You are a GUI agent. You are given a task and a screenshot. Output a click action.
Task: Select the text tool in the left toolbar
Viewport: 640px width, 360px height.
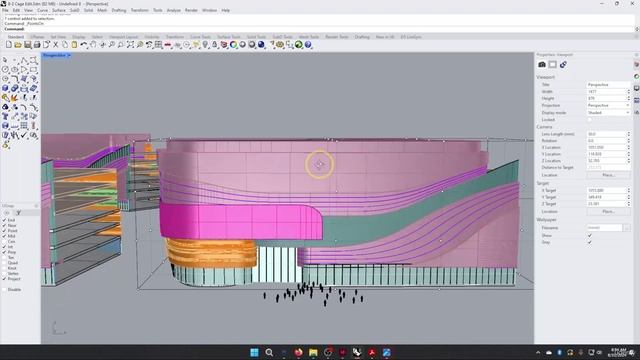click(x=5, y=116)
